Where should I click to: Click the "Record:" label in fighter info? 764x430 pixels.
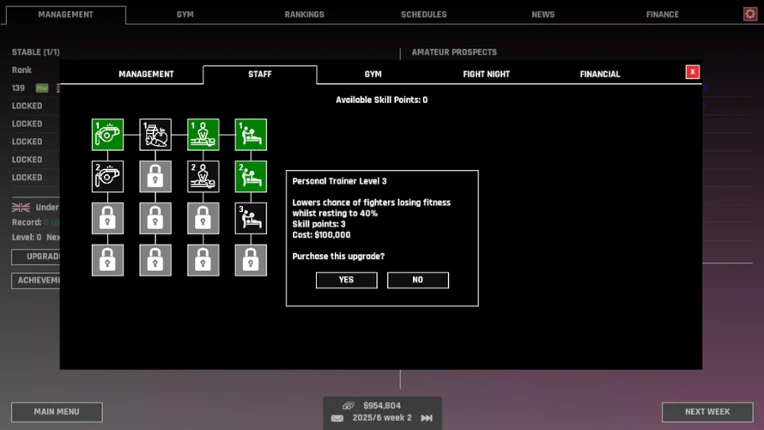[26, 223]
